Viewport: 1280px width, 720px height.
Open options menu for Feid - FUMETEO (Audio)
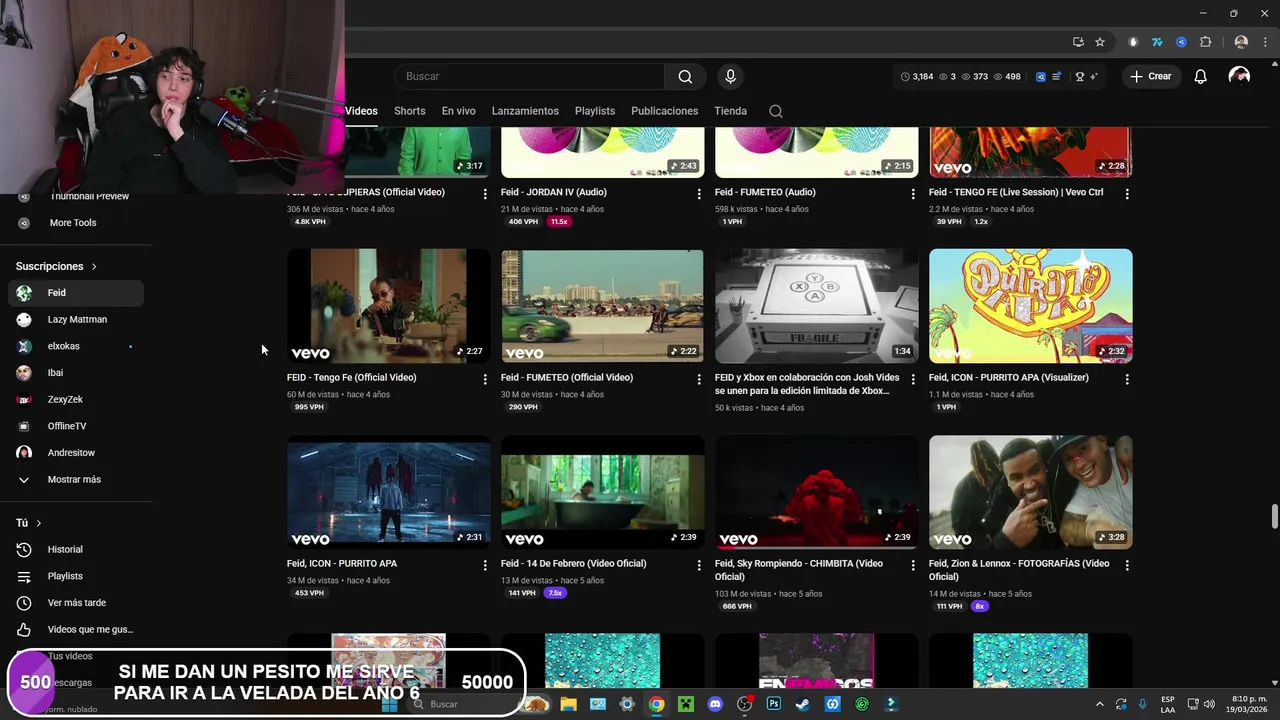point(913,194)
